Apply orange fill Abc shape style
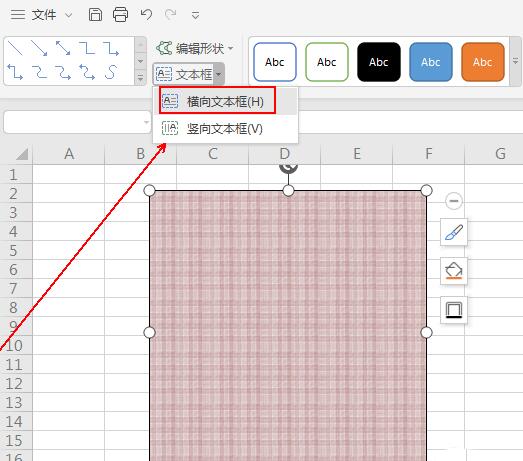This screenshot has width=523, height=461. click(483, 62)
